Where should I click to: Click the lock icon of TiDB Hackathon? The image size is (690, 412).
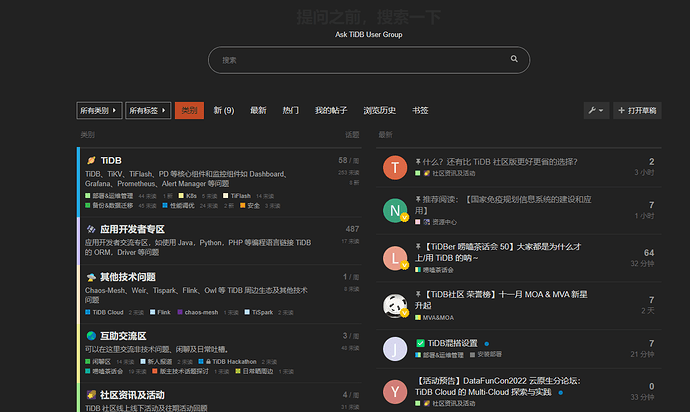(x=208, y=361)
